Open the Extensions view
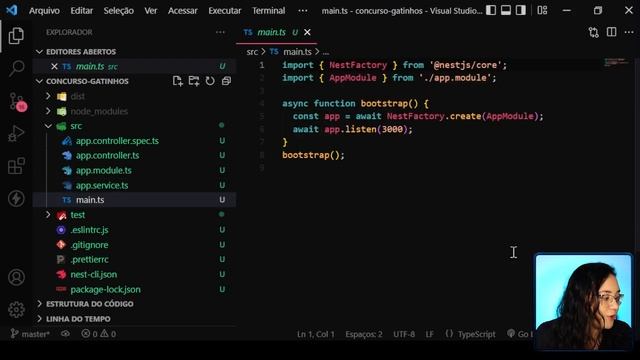Viewport: 640px width, 360px height. tap(16, 166)
